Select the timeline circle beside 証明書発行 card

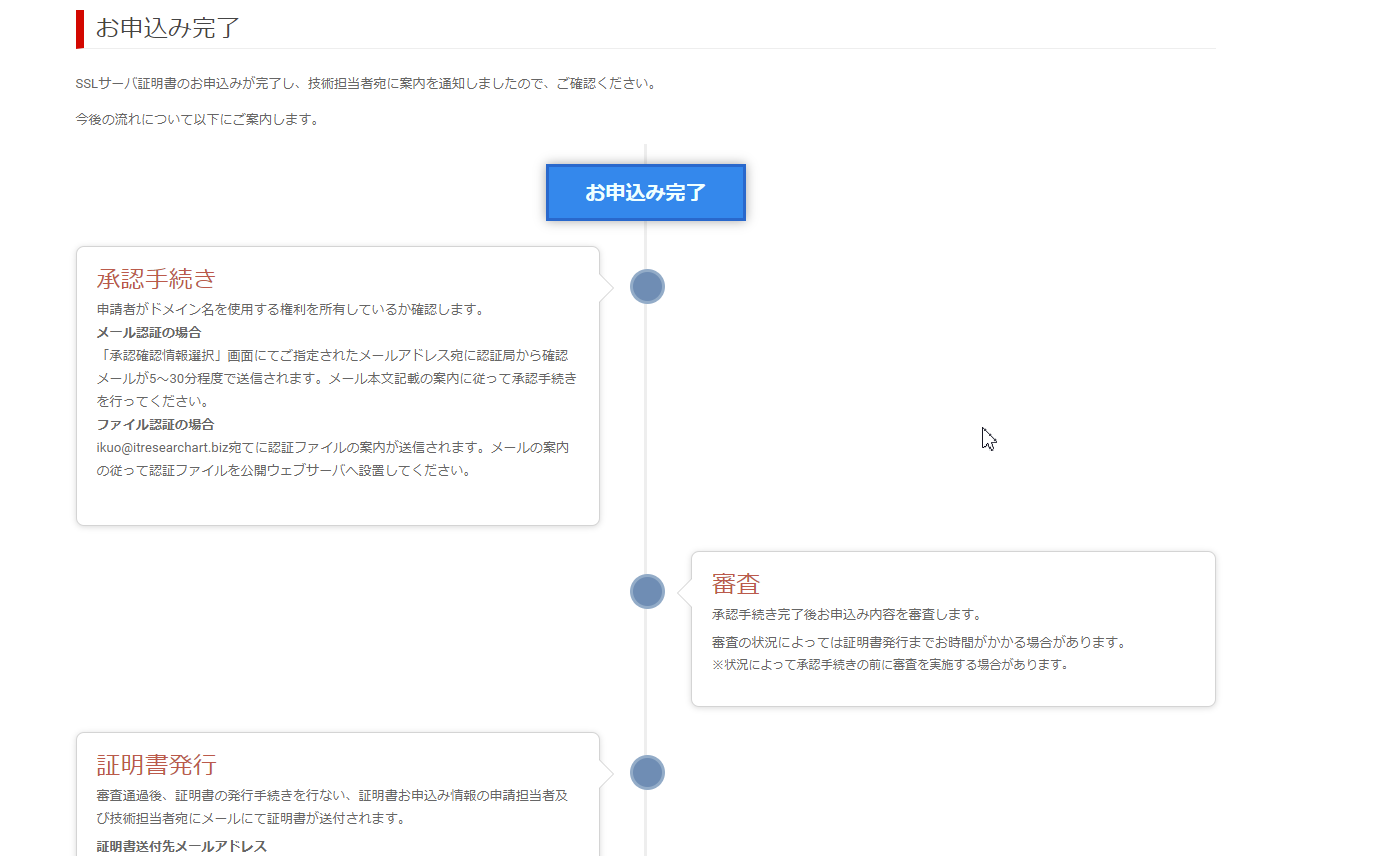[647, 773]
